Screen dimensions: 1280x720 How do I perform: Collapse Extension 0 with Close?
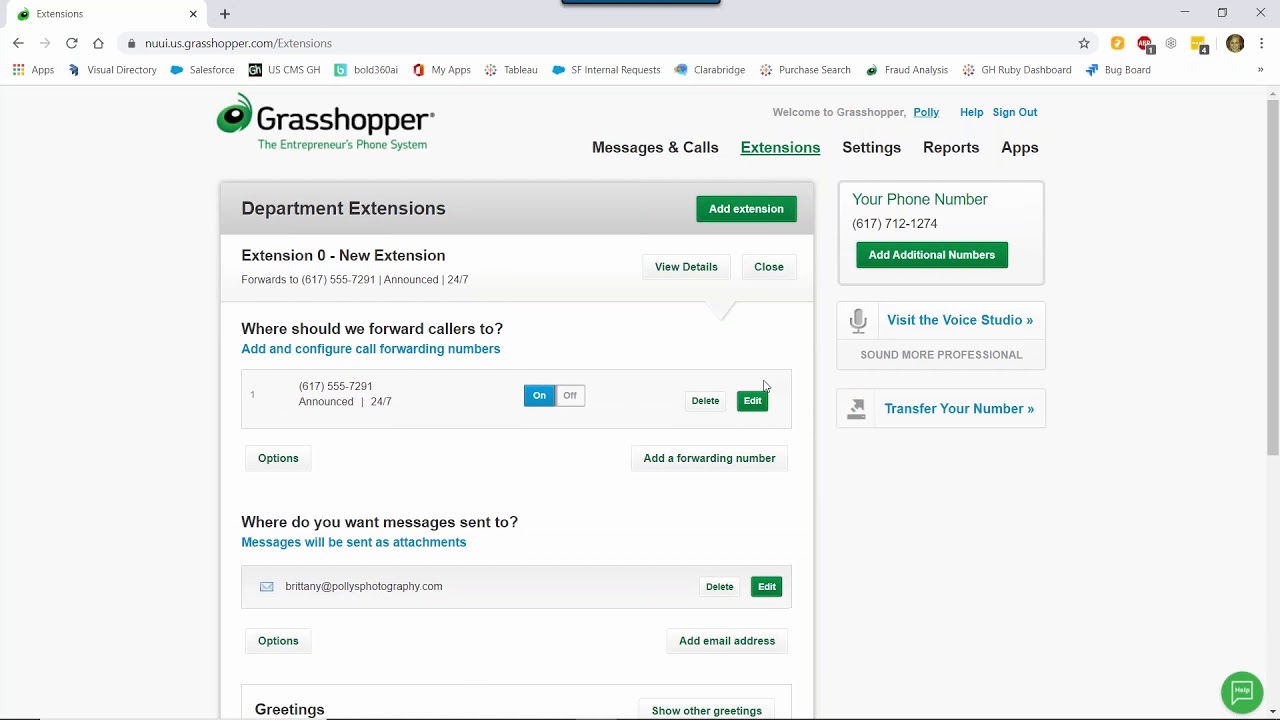pos(769,267)
